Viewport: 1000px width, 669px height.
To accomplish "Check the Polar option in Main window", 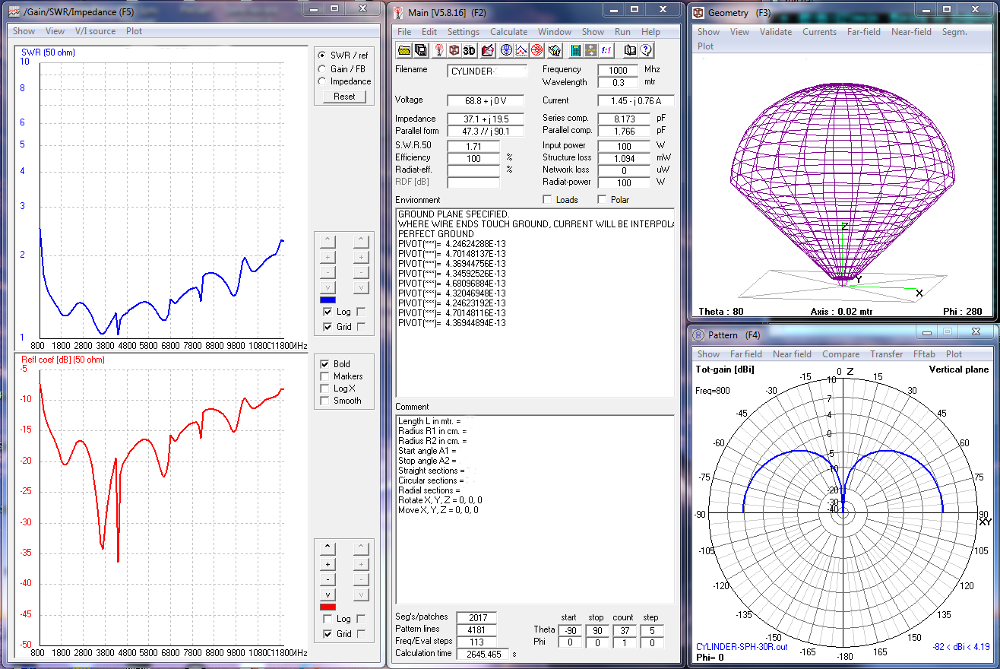I will 601,200.
